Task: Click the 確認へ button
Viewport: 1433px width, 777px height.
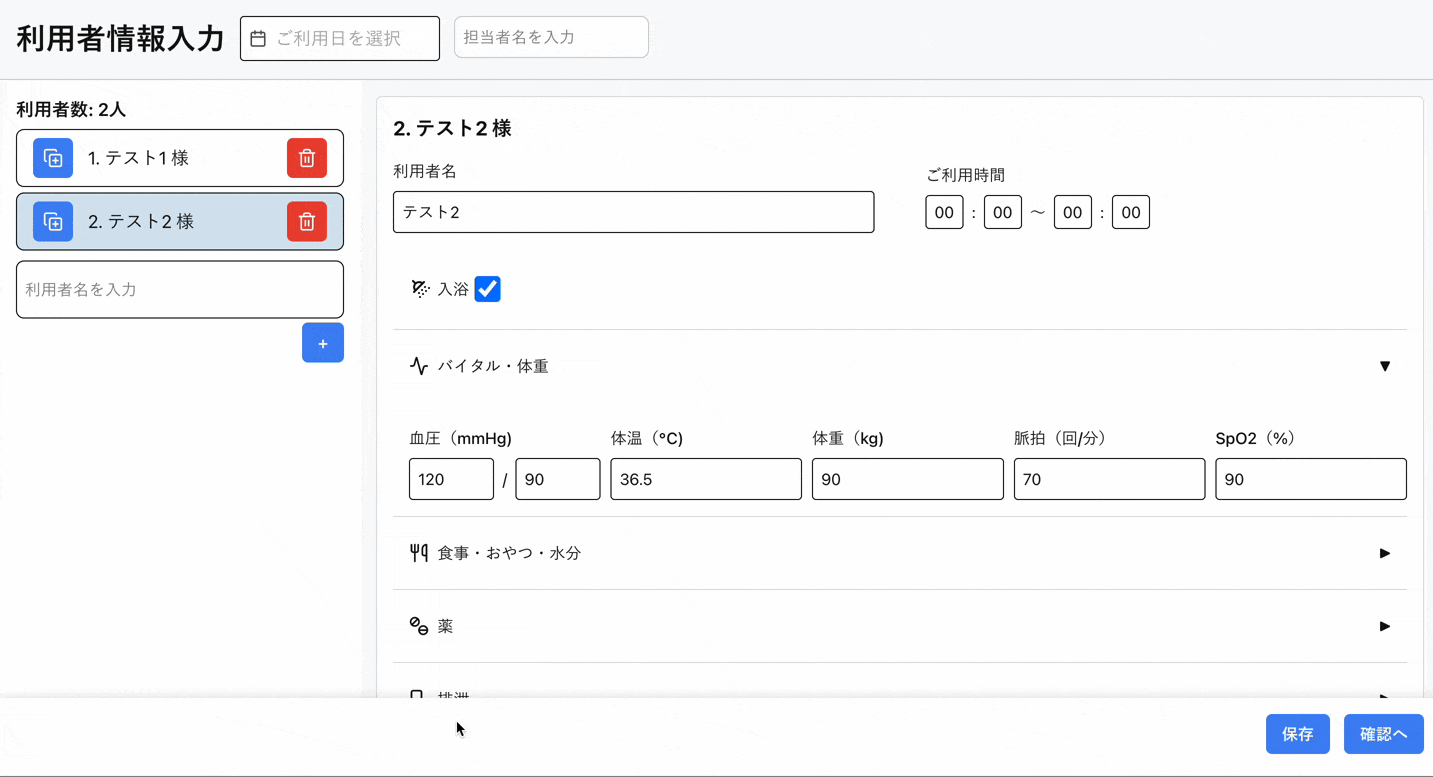Action: pos(1383,733)
